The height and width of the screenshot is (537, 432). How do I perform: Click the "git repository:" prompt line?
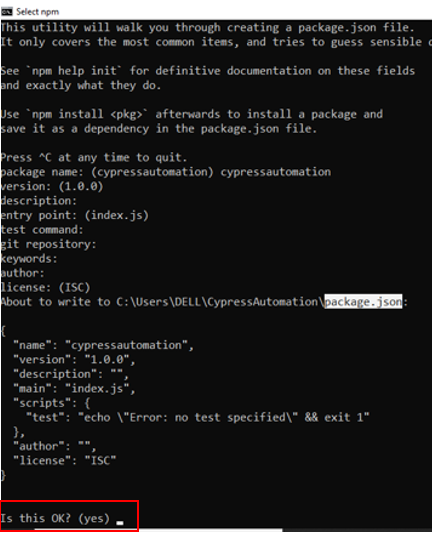coord(48,244)
